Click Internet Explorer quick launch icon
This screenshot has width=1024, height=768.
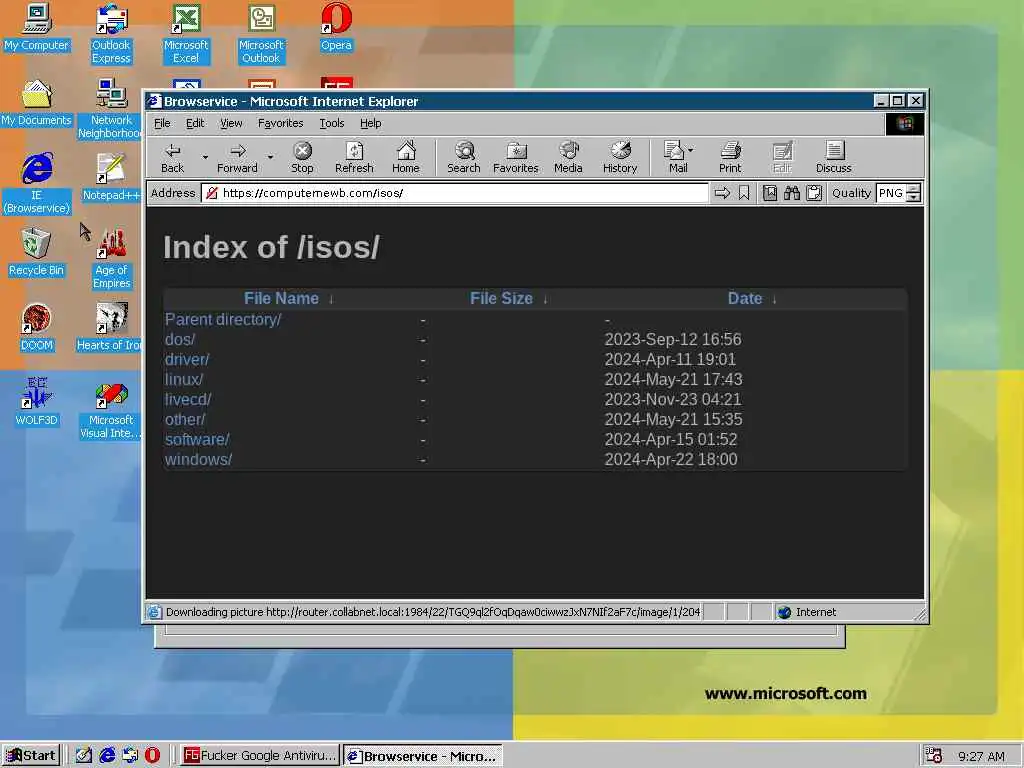(x=107, y=756)
